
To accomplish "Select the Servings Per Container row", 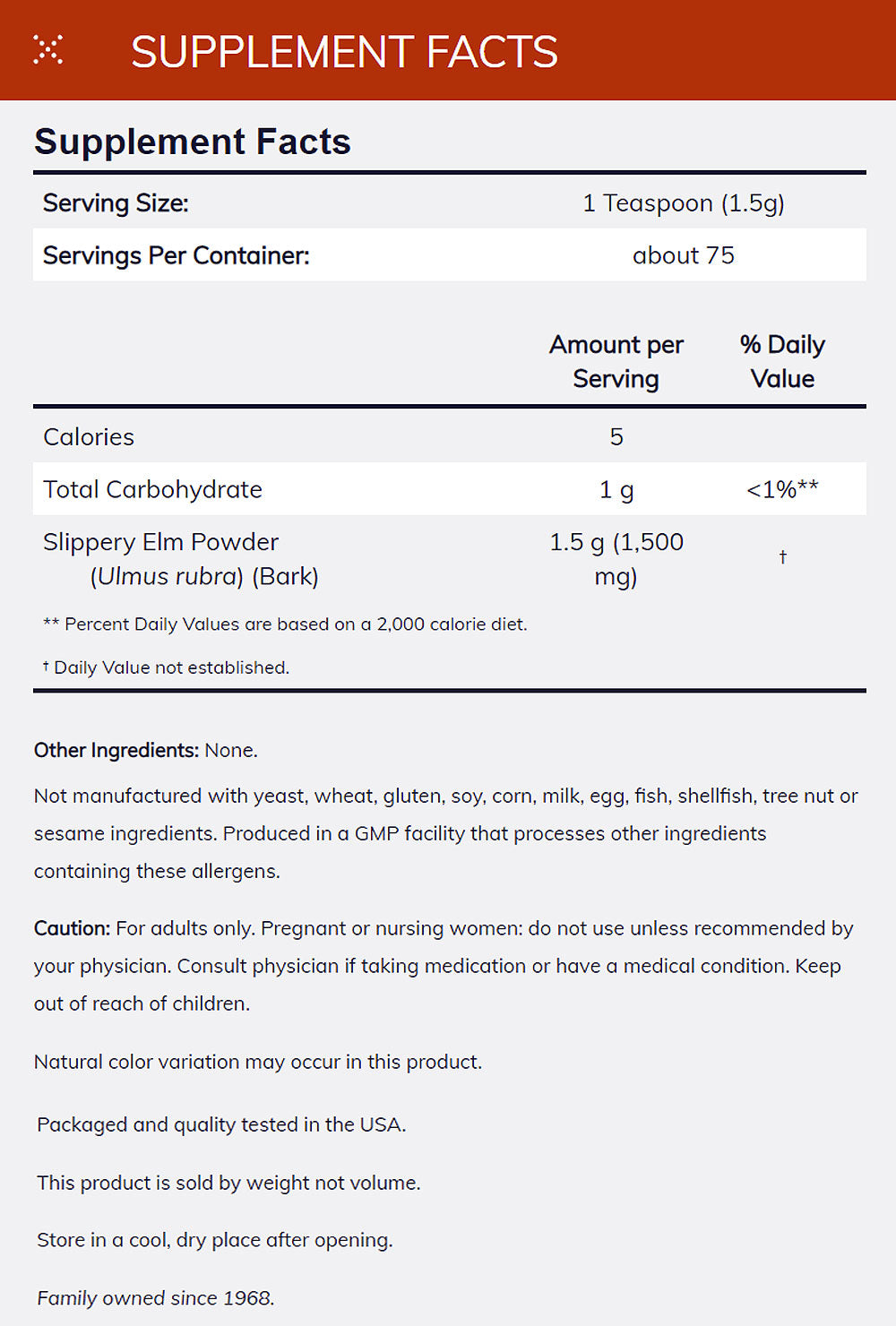I will click(450, 255).
